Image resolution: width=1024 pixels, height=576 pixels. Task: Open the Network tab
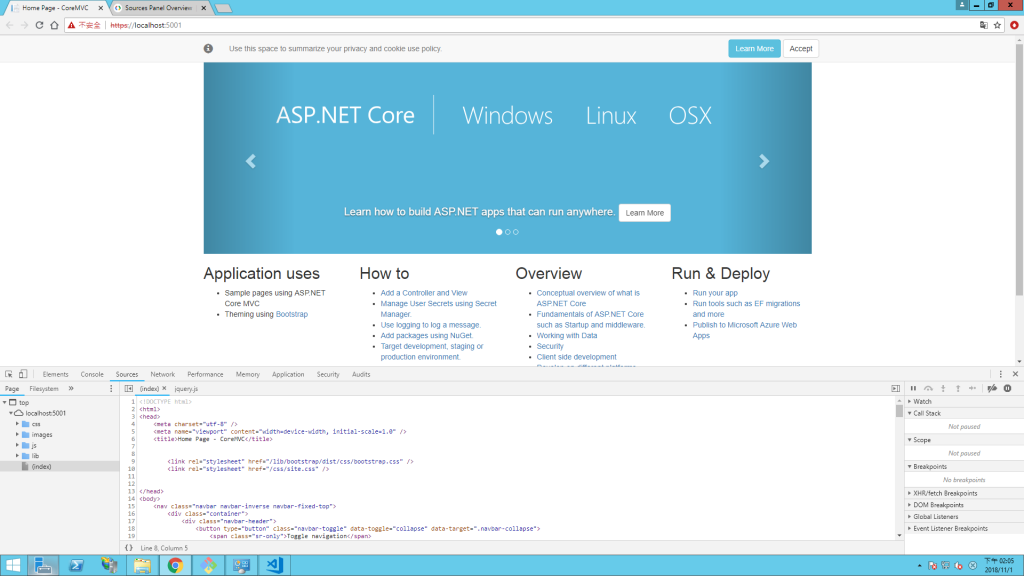point(163,374)
